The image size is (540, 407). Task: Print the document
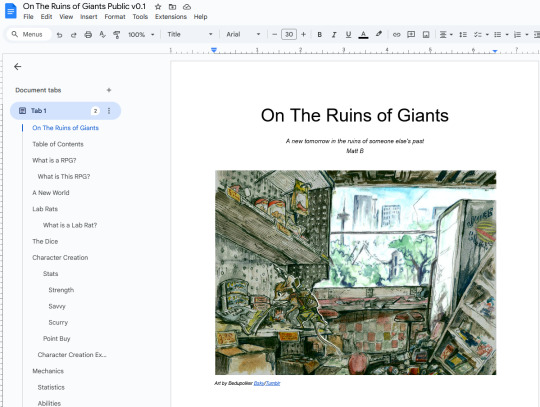[88, 34]
